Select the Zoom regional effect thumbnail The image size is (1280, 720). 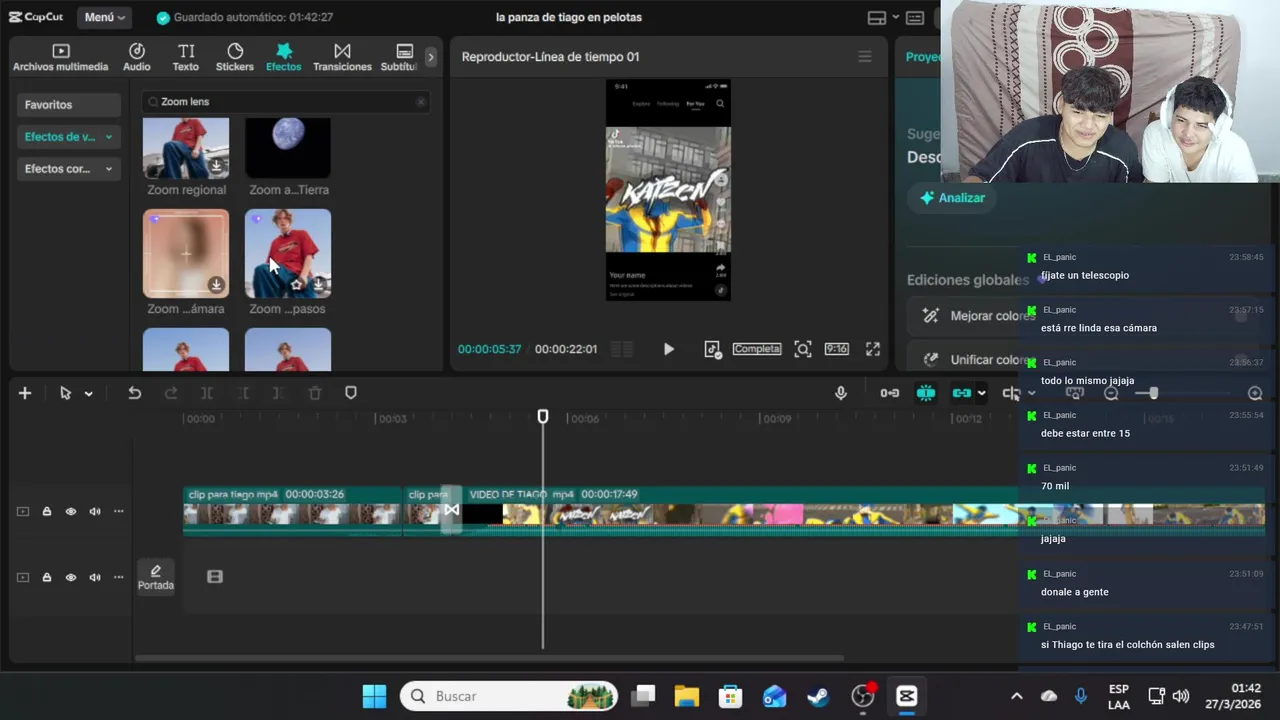pyautogui.click(x=186, y=147)
